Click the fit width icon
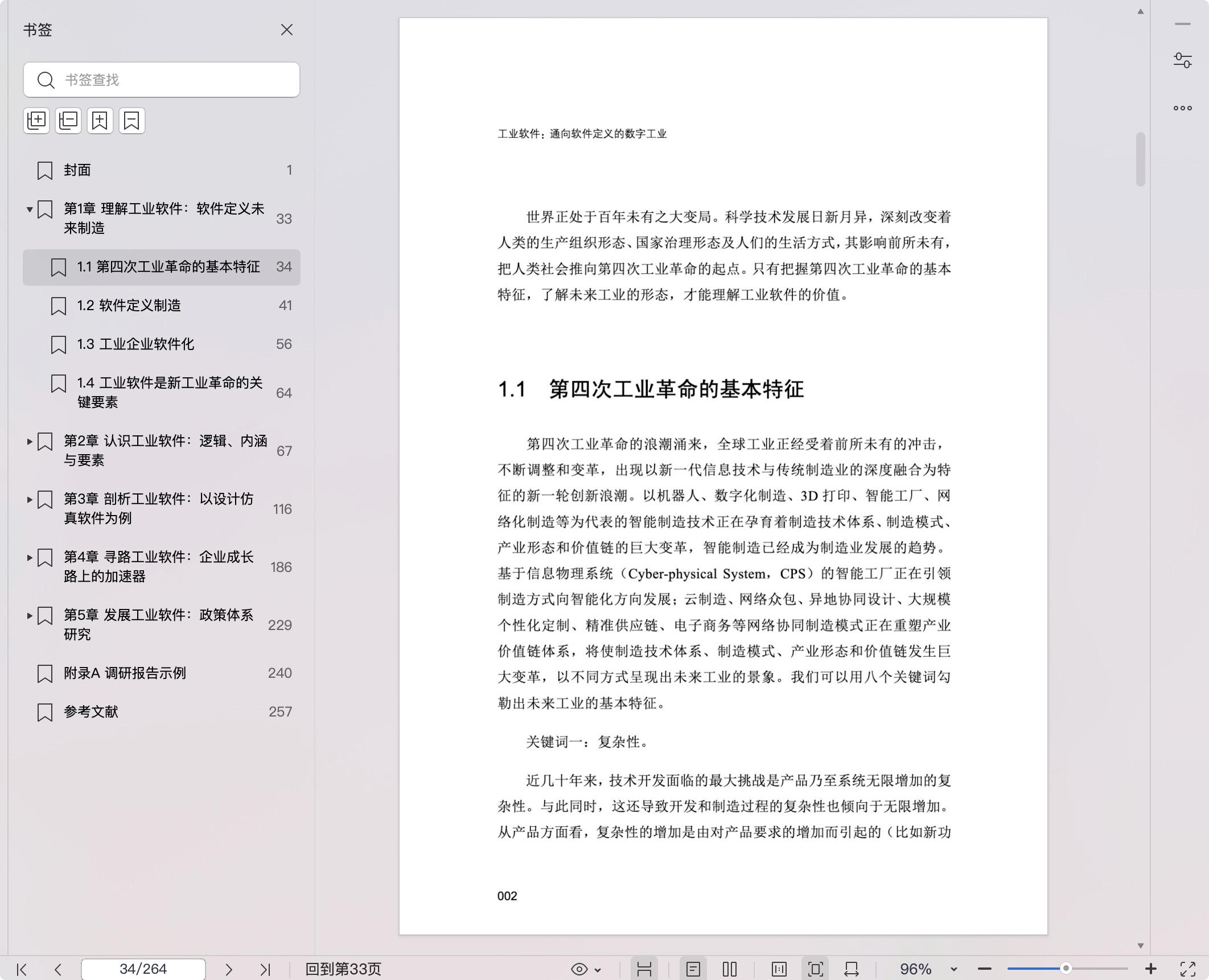Screen dimensions: 1209x980 [x=852, y=969]
